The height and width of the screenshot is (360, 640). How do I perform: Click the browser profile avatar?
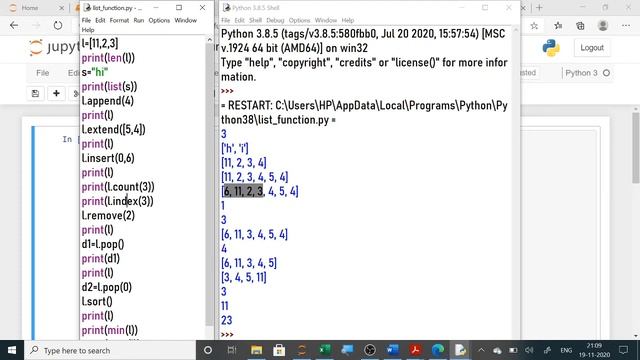pos(603,26)
